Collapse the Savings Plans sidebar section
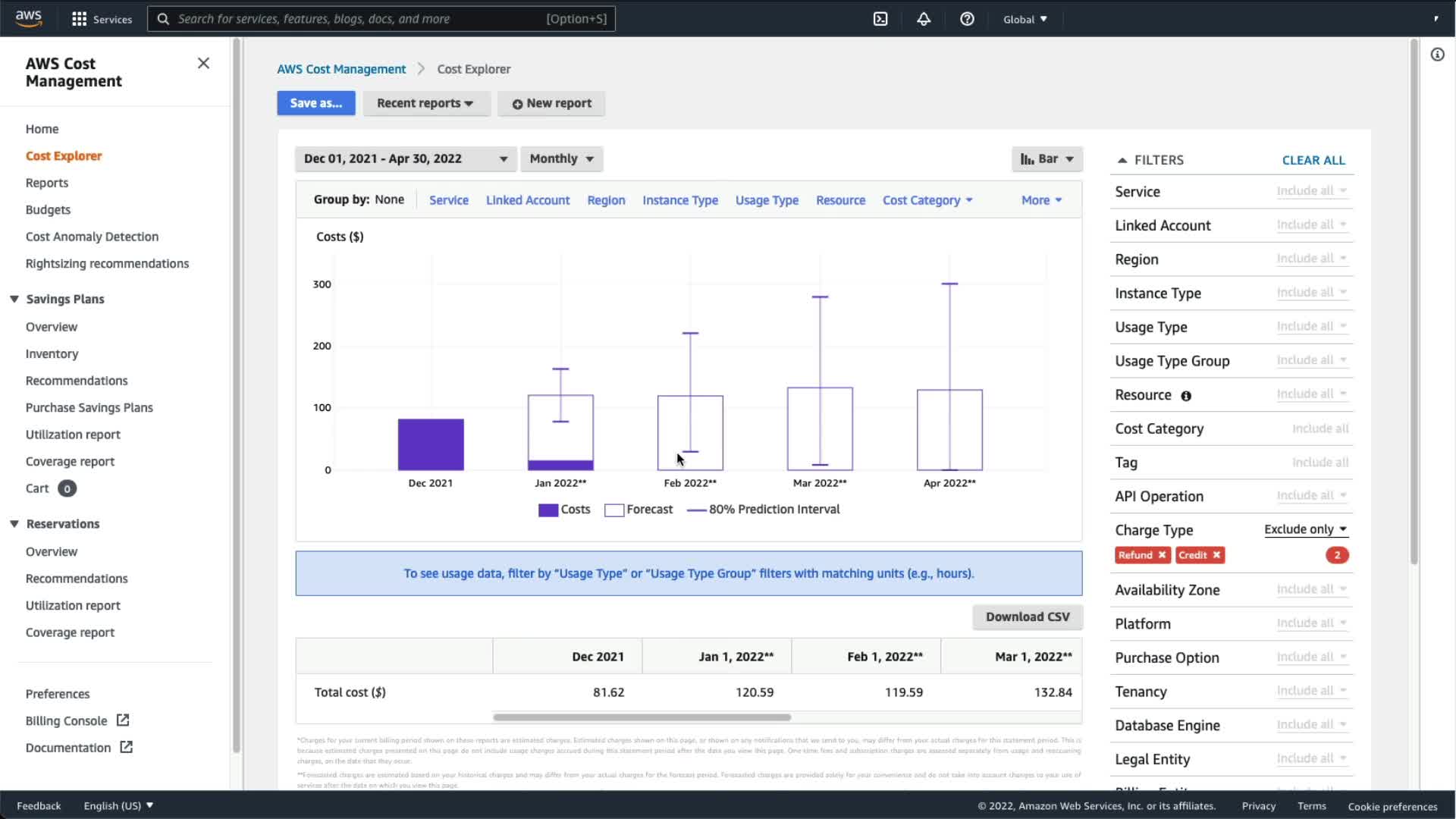The height and width of the screenshot is (819, 1456). point(14,299)
